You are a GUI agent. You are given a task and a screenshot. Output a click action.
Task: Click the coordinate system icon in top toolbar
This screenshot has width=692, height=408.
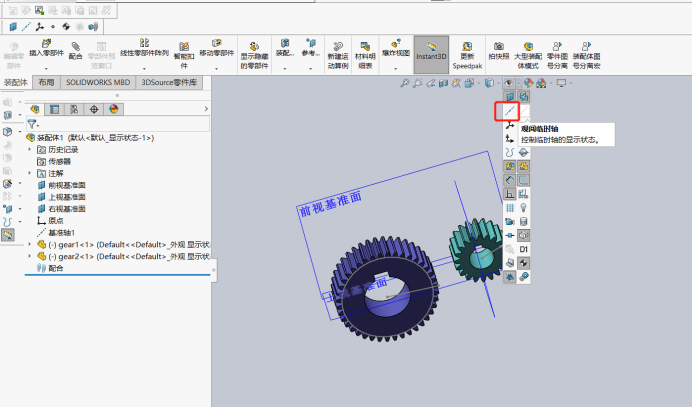point(40,27)
